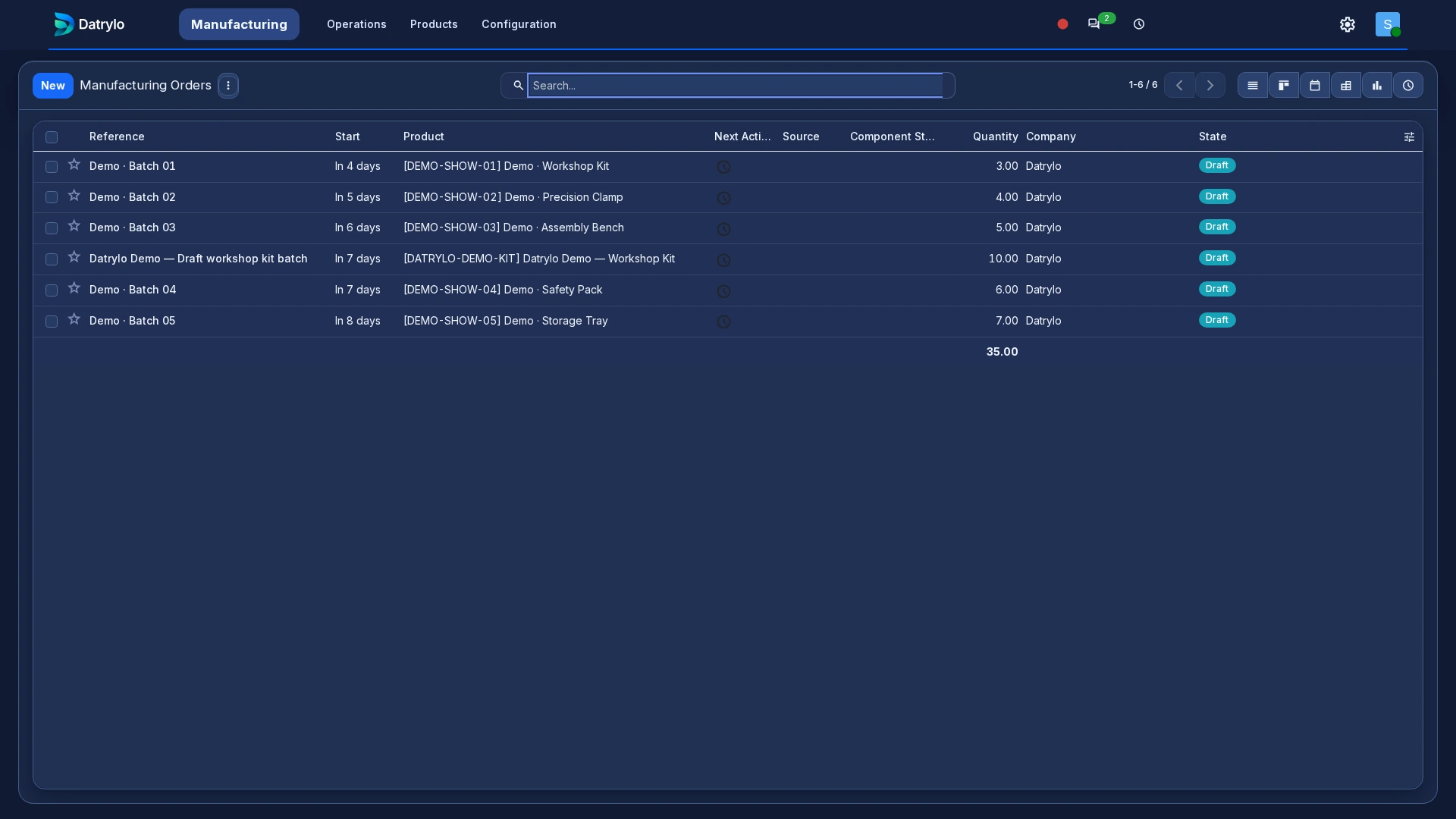Open the optional columns adjust icon

coord(1409,137)
